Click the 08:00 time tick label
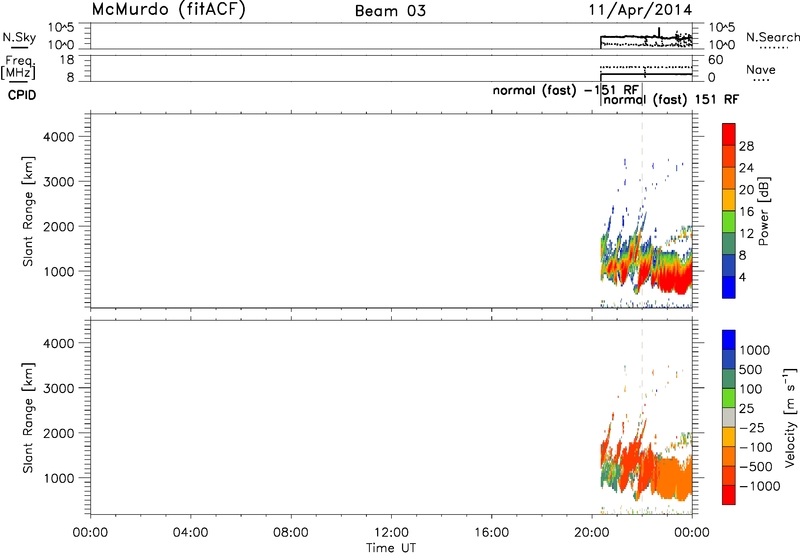This screenshot has width=800, height=554. click(291, 533)
